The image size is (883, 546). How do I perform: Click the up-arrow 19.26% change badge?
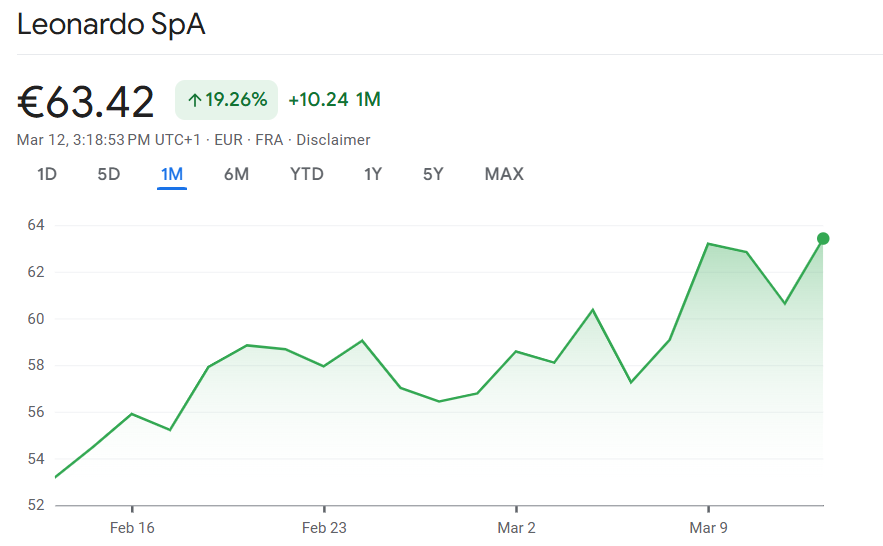click(227, 100)
